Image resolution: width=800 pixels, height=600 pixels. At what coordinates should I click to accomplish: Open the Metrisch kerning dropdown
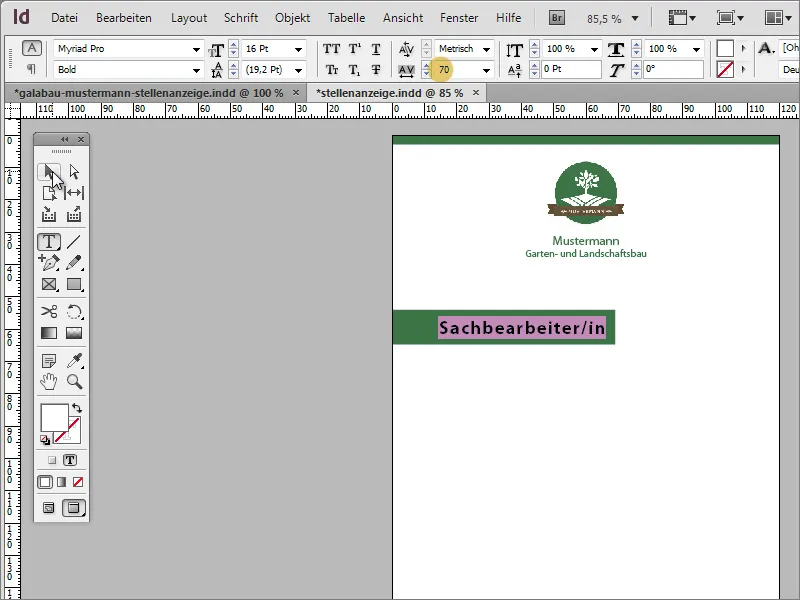pos(487,49)
